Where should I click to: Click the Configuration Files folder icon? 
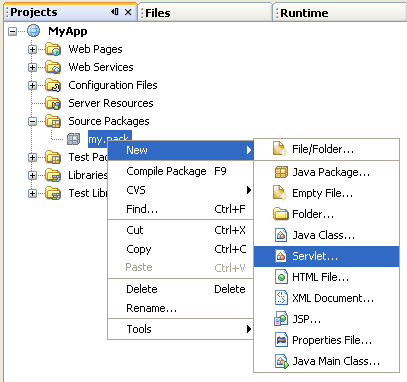[53, 85]
